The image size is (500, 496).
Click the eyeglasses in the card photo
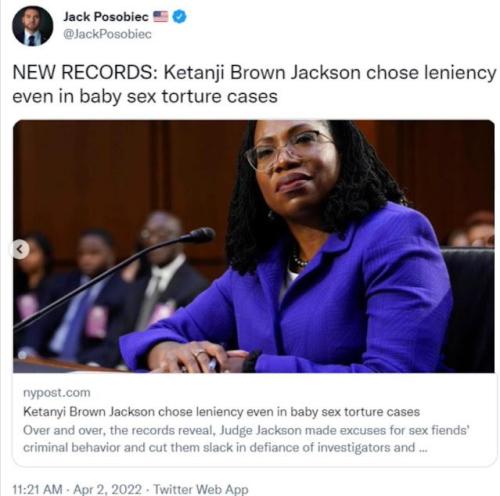point(289,149)
